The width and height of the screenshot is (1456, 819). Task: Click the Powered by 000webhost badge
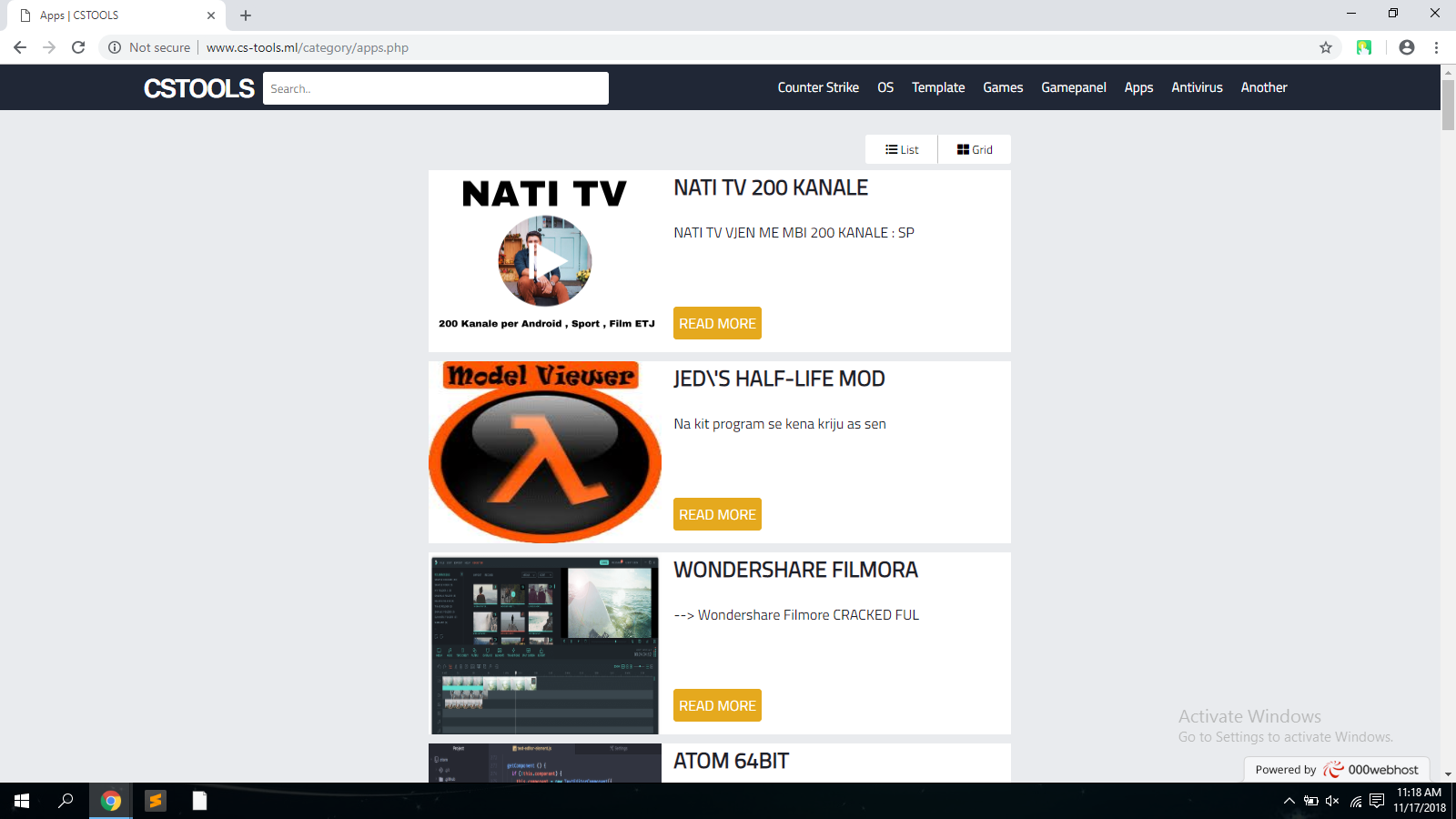click(1337, 770)
